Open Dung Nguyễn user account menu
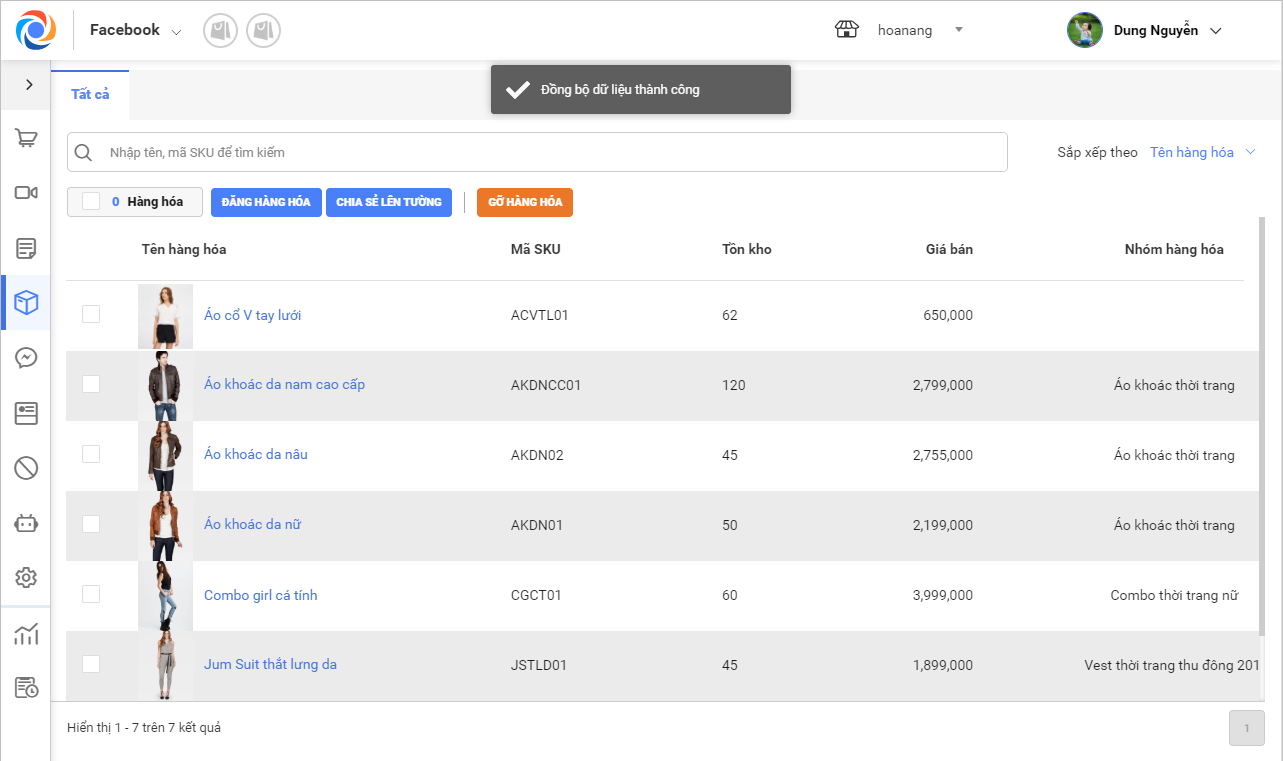 (1145, 30)
